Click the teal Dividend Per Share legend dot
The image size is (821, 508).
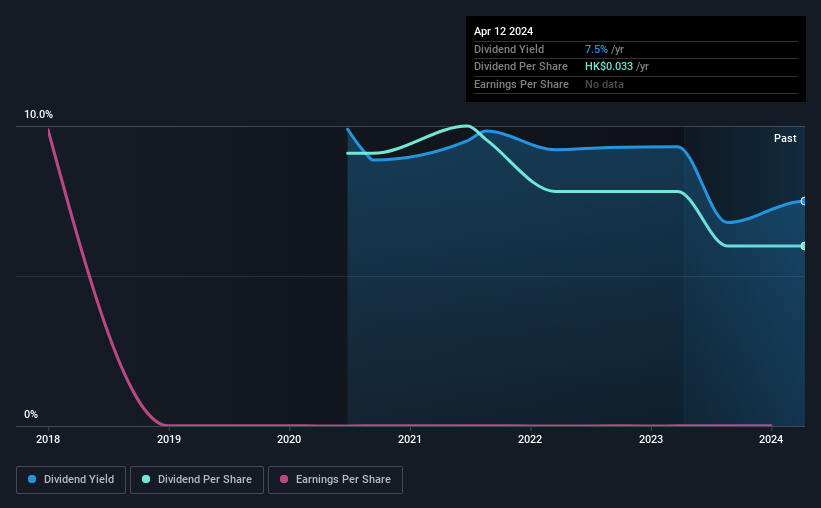coord(146,479)
